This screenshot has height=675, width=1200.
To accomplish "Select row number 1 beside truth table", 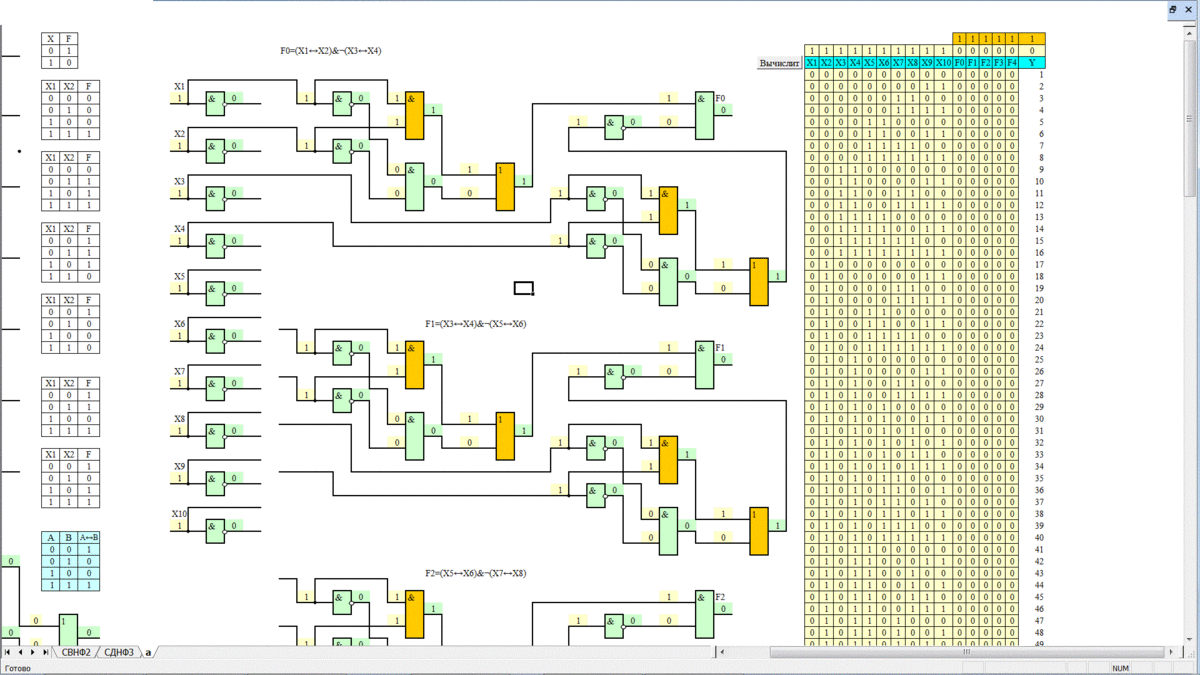I will tap(1041, 75).
